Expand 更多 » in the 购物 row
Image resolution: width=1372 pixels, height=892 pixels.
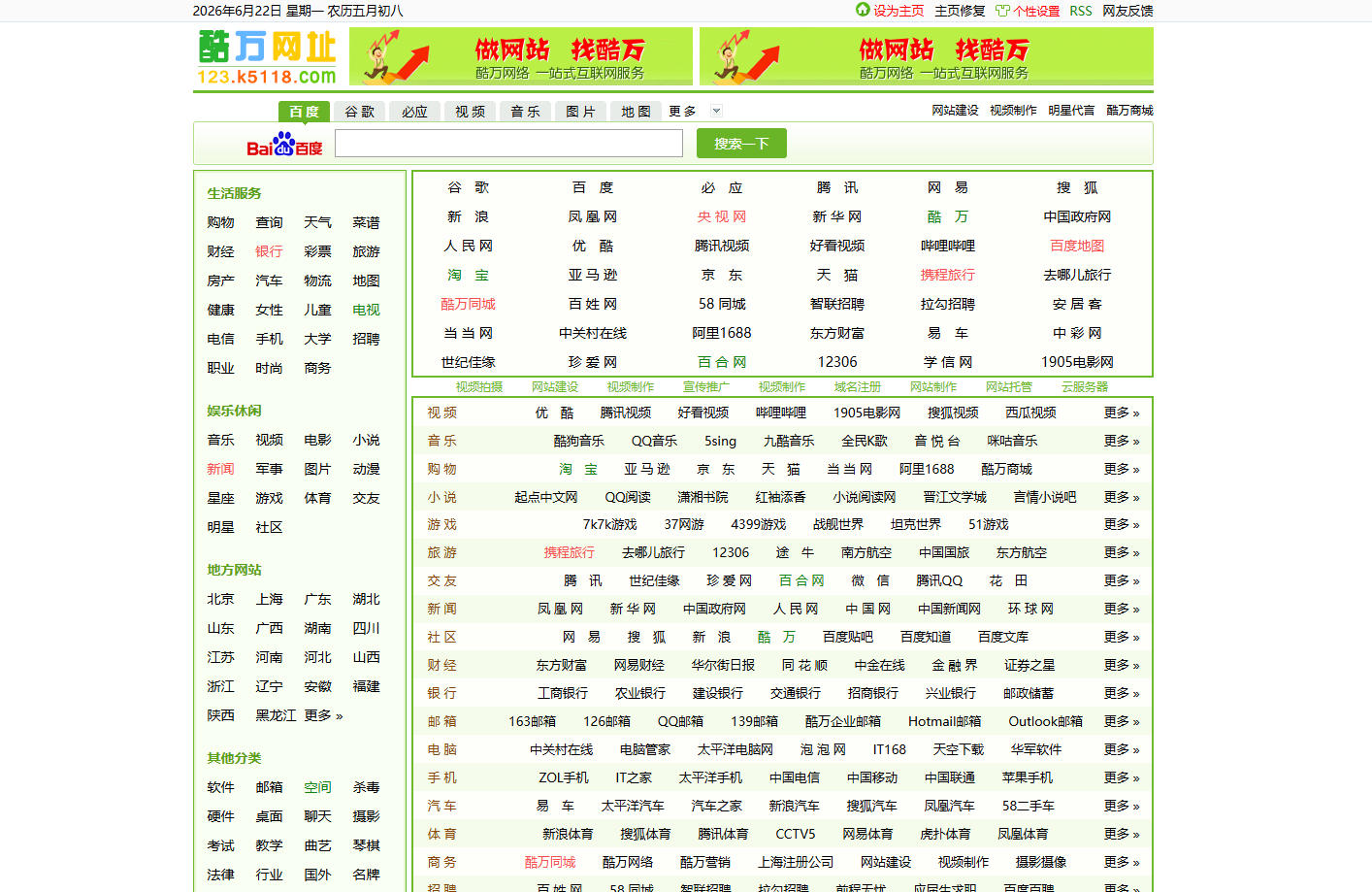[x=1122, y=469]
